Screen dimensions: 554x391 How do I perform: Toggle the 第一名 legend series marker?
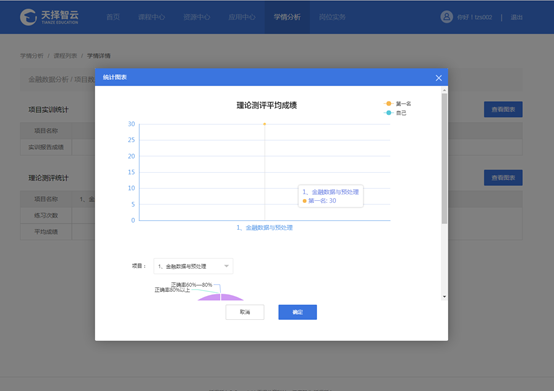click(388, 103)
